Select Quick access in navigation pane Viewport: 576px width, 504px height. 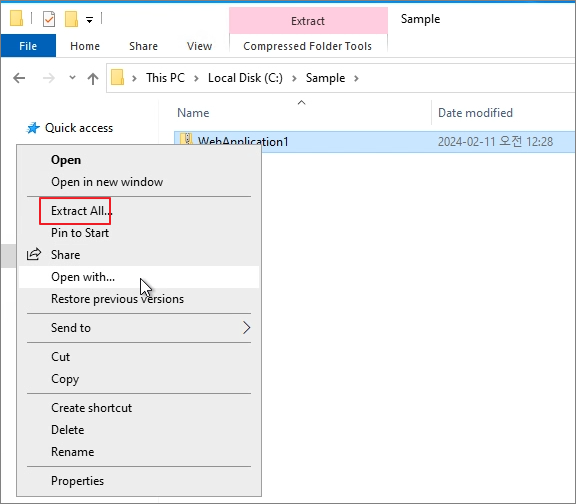point(79,128)
